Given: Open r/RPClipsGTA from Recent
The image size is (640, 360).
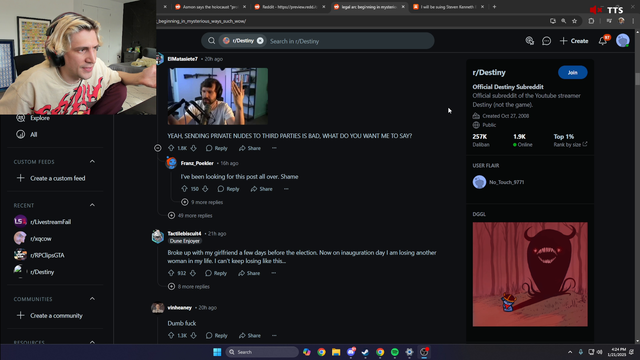Looking at the screenshot, I should (47, 255).
